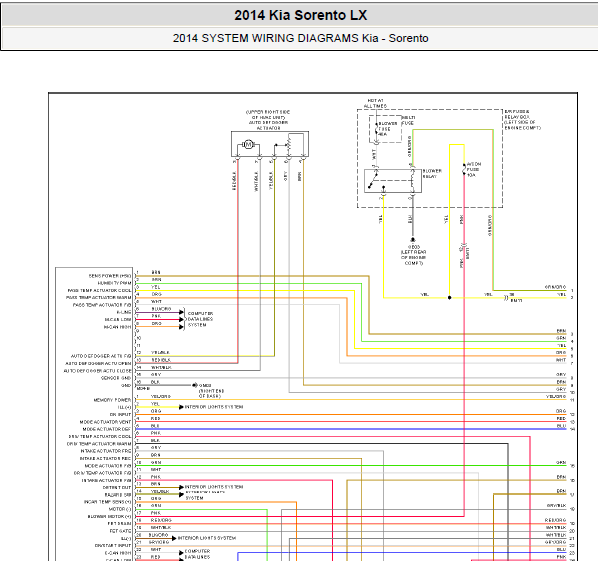The width and height of the screenshot is (598, 561).
Task: Click the 'M-CAN HIGH' pin label
Action: [x=117, y=327]
